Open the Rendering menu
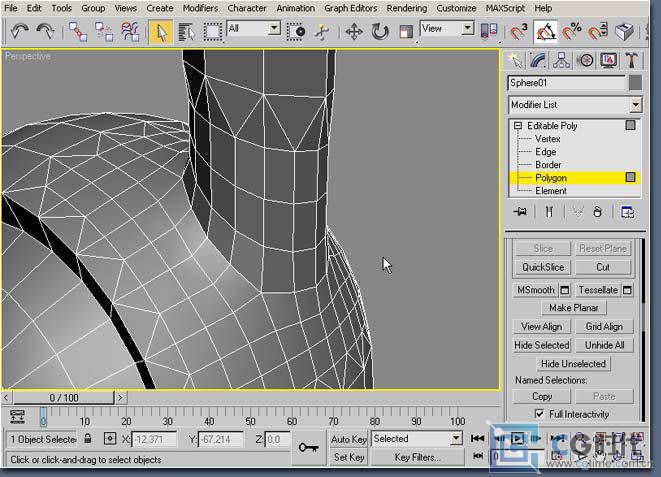 coord(406,8)
